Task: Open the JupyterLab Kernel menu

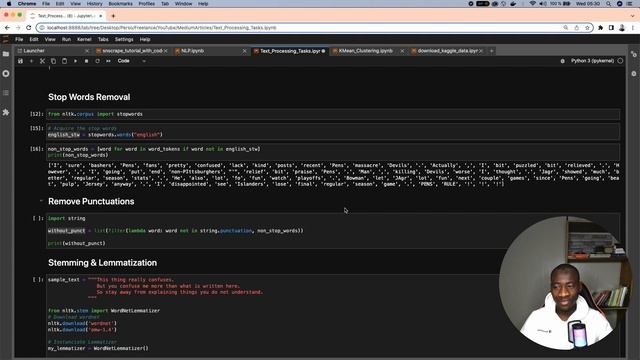Action: click(84, 40)
